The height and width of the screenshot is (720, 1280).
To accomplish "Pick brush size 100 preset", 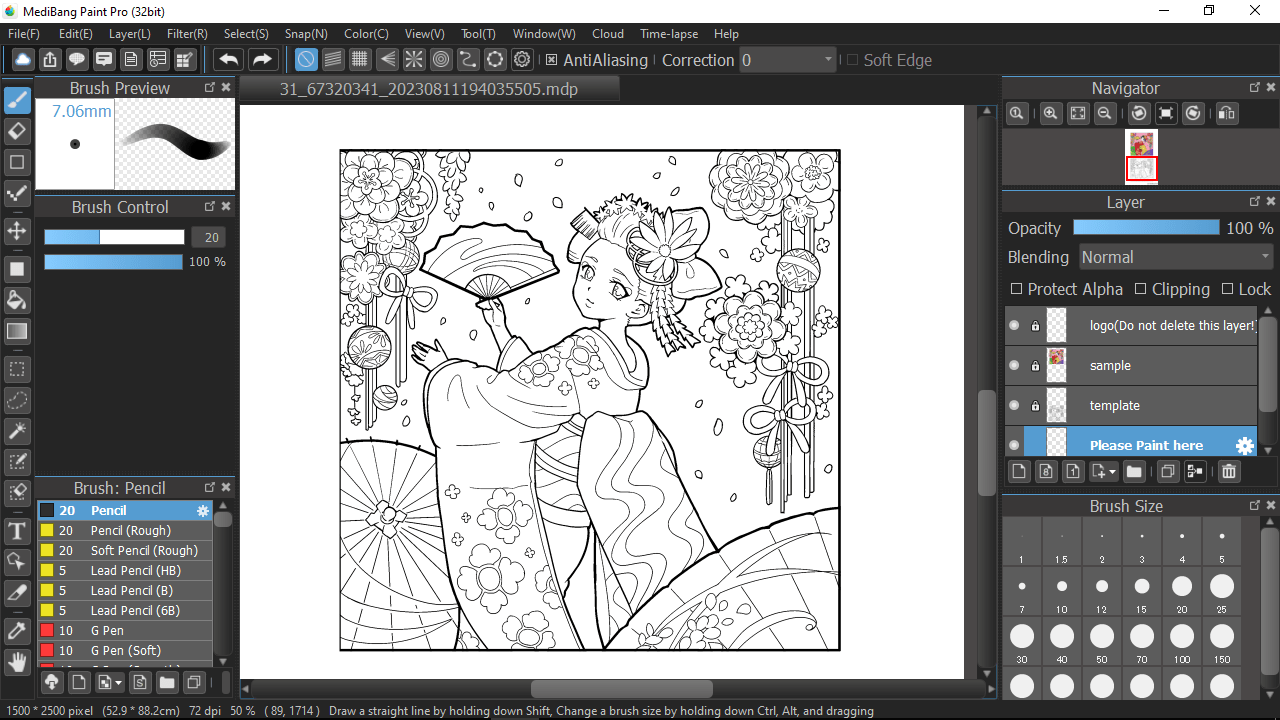I will pyautogui.click(x=1182, y=642).
